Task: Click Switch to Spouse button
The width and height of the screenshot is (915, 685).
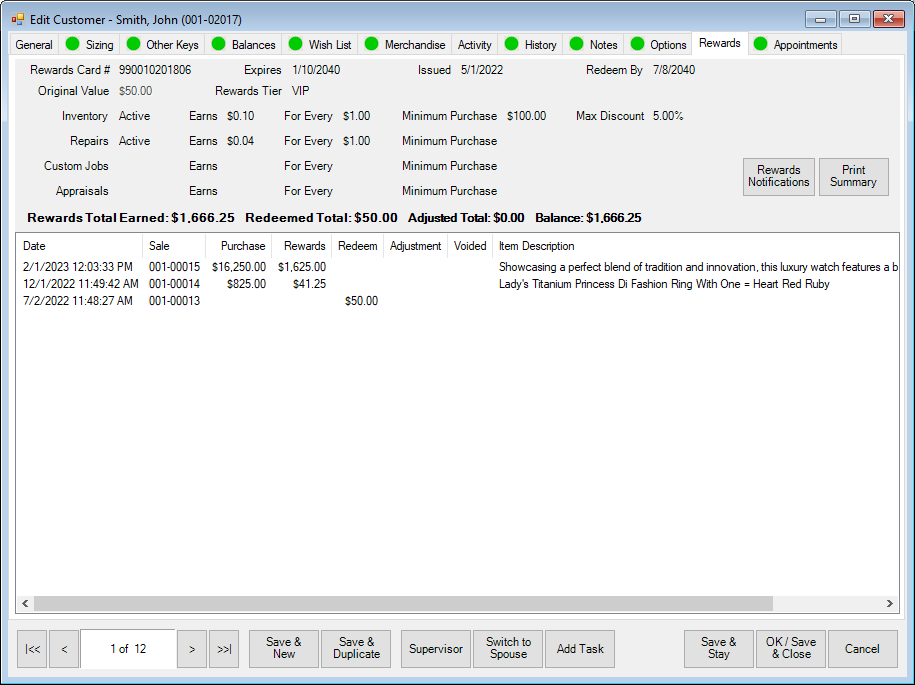Action: point(508,649)
